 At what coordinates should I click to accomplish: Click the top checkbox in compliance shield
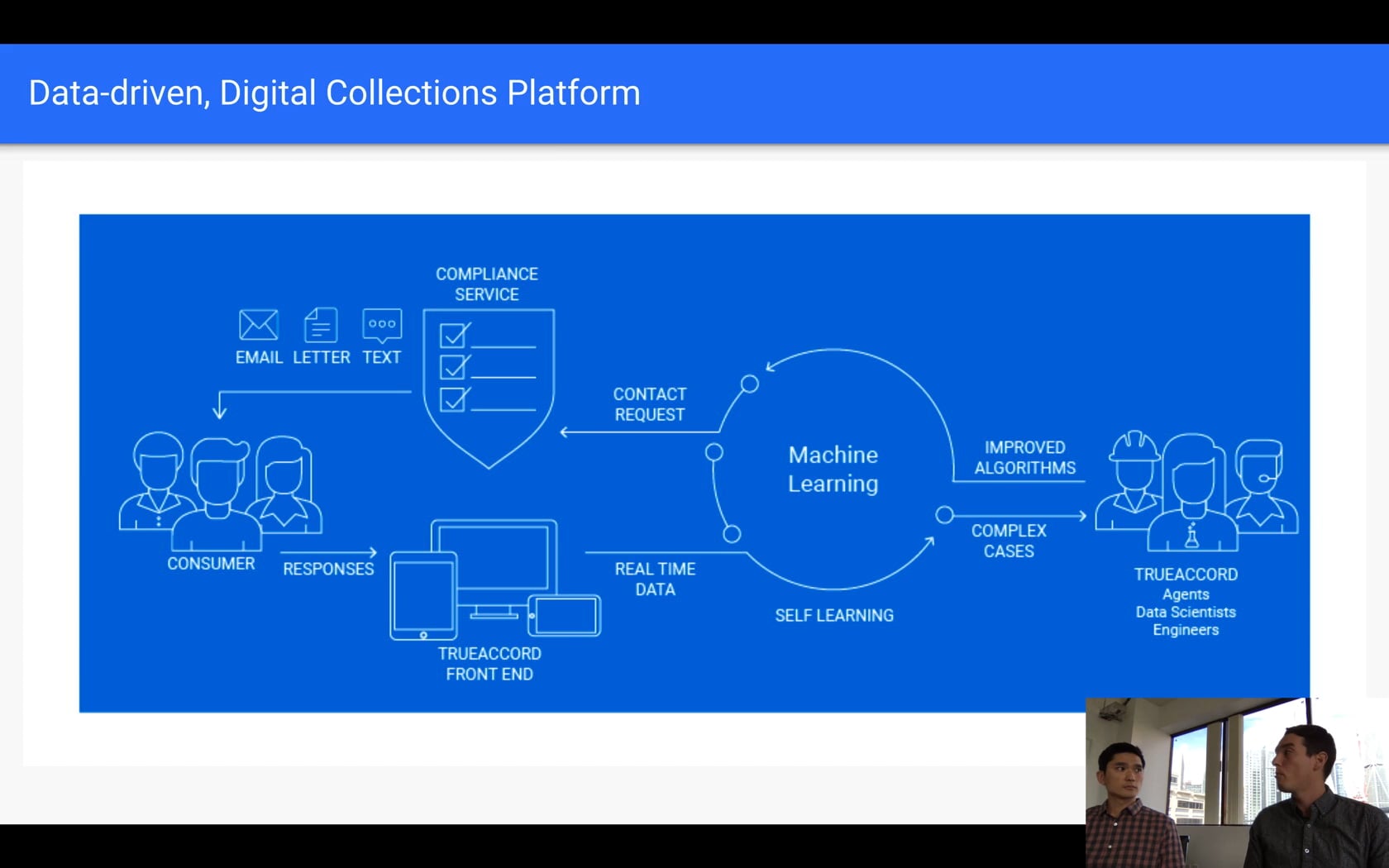(454, 335)
